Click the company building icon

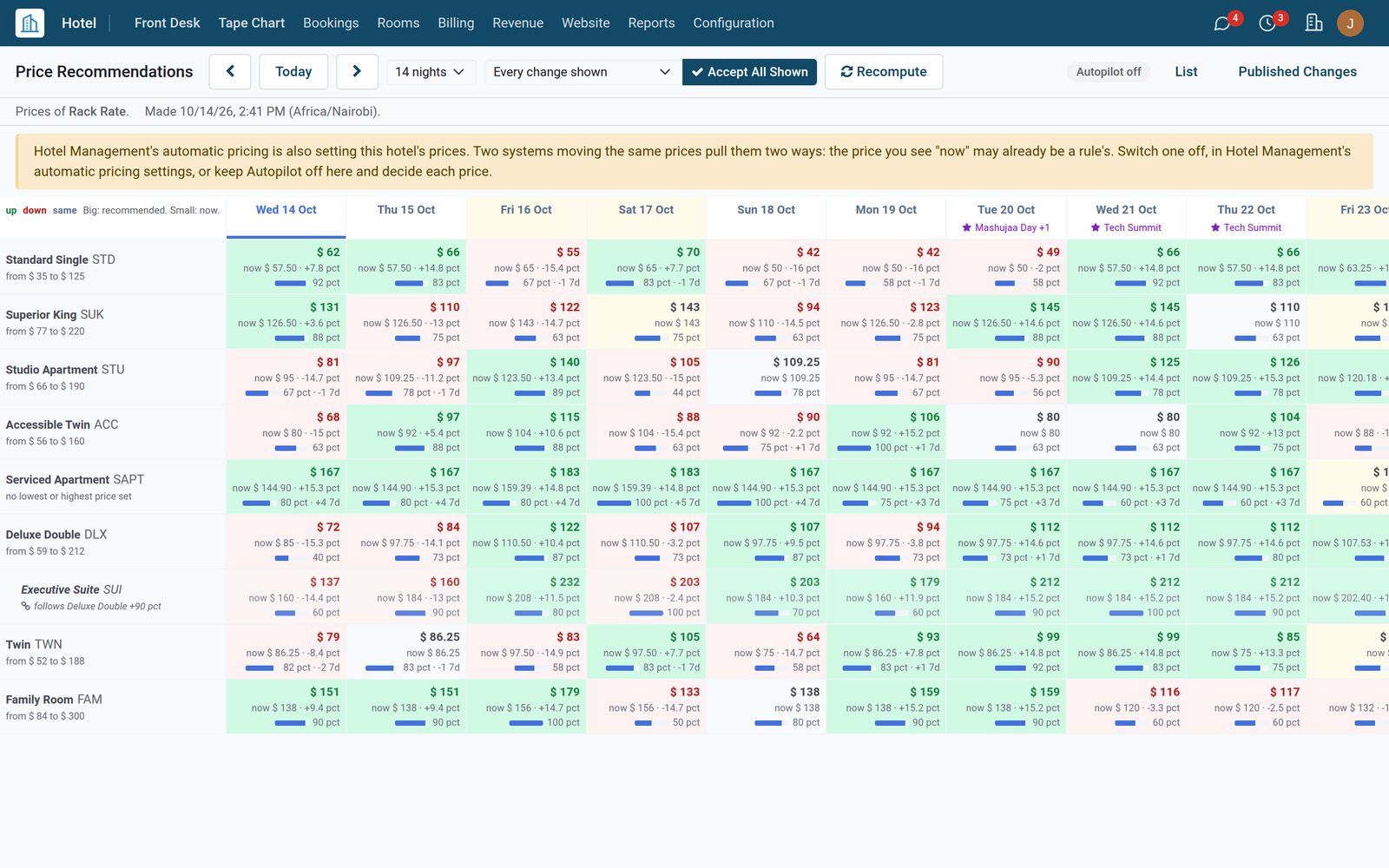pos(1313,23)
